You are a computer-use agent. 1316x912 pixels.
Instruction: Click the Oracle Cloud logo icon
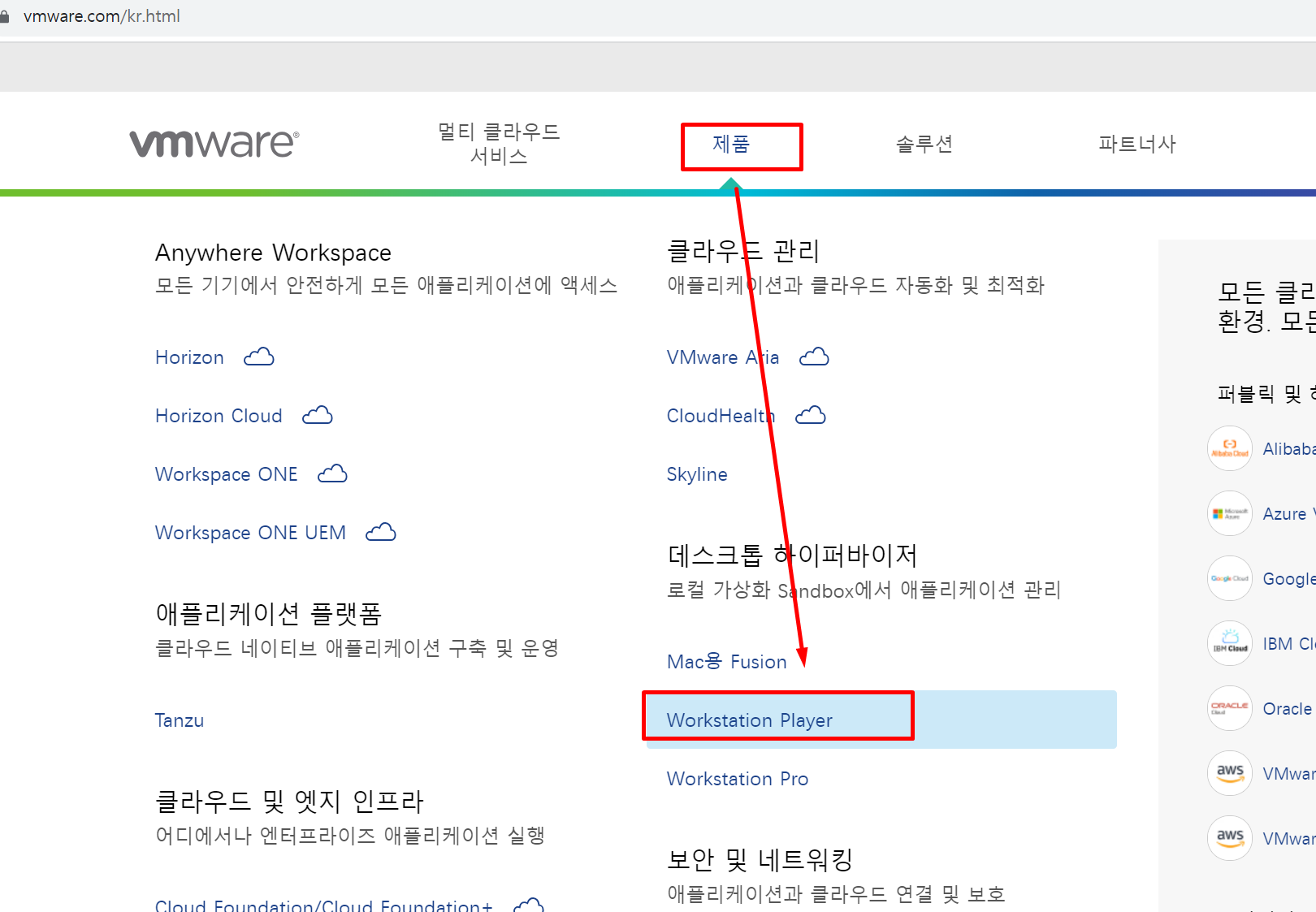tap(1230, 708)
